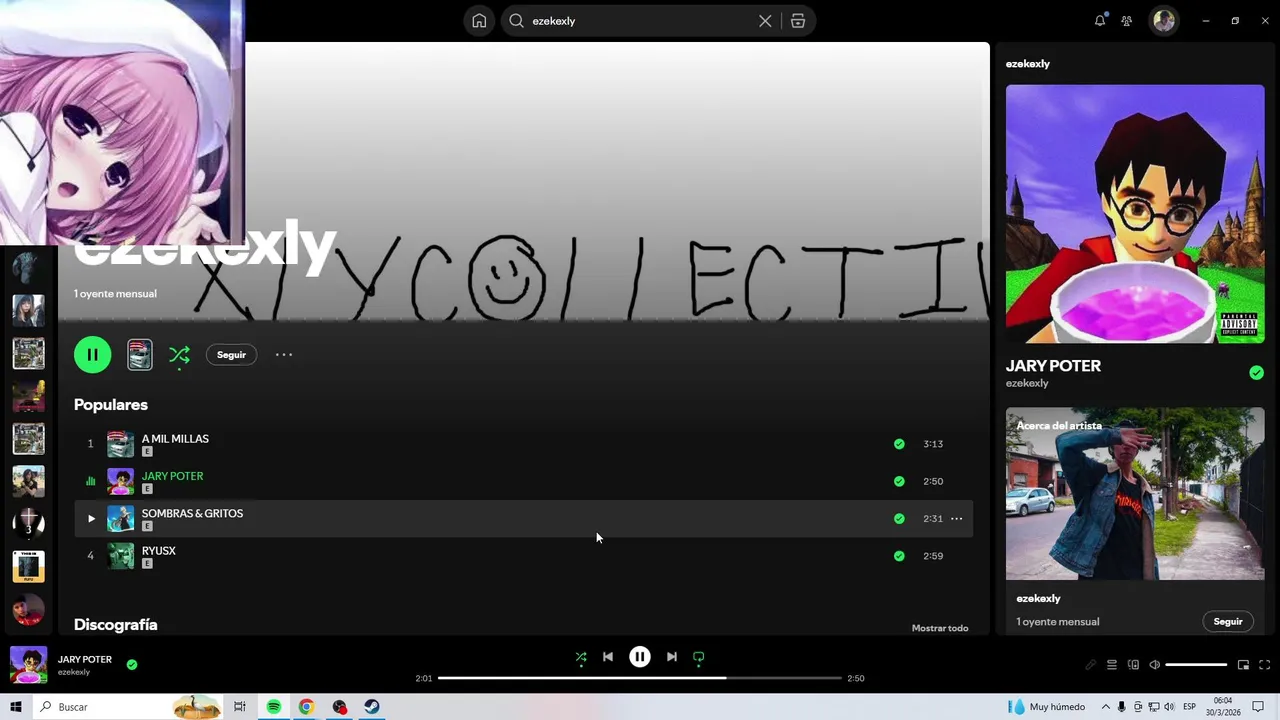Open the Connect to a device icon
This screenshot has height=720, width=1280.
tap(1133, 665)
